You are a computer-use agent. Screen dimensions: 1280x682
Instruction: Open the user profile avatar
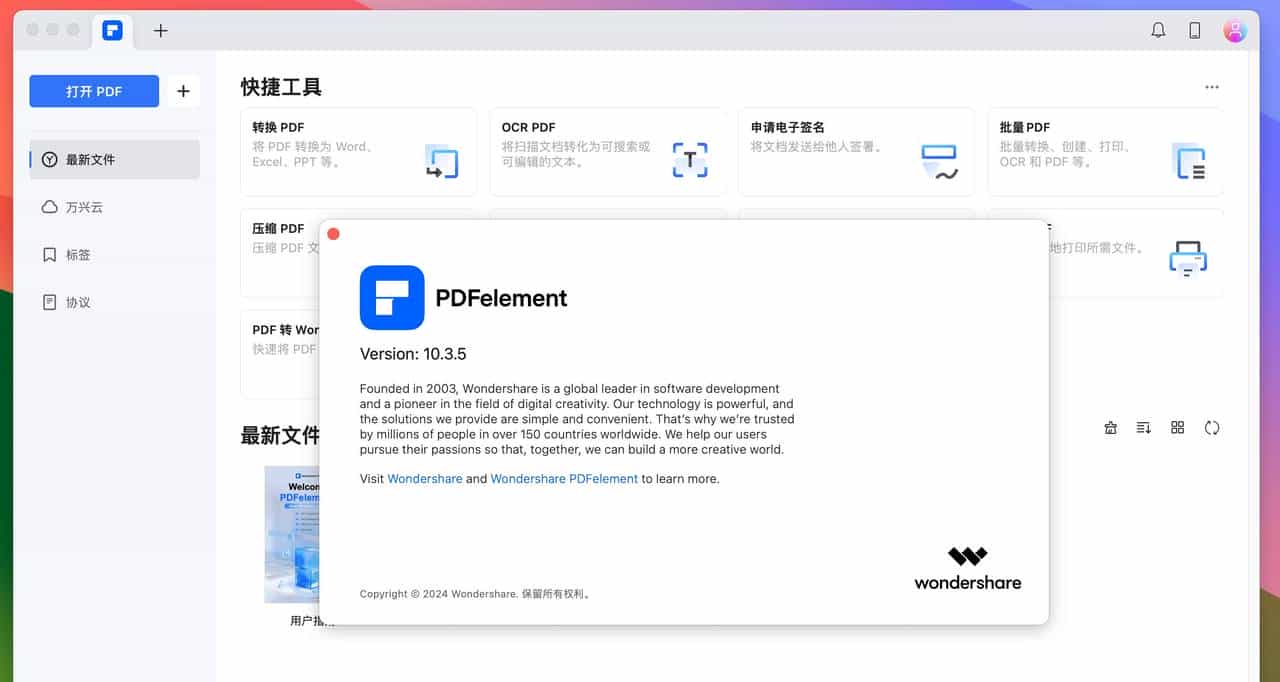coord(1235,30)
